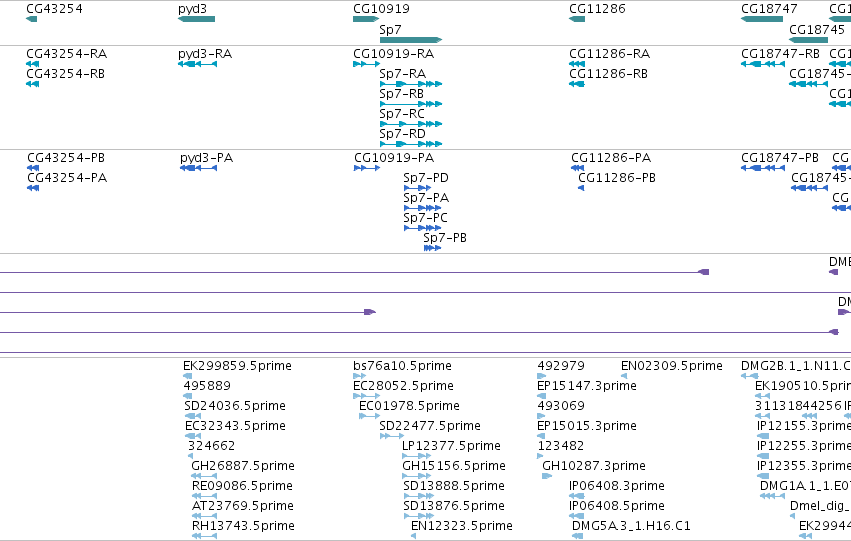Select EST LP12377.5prime
Screen dimensions: 851x541
click(451, 447)
